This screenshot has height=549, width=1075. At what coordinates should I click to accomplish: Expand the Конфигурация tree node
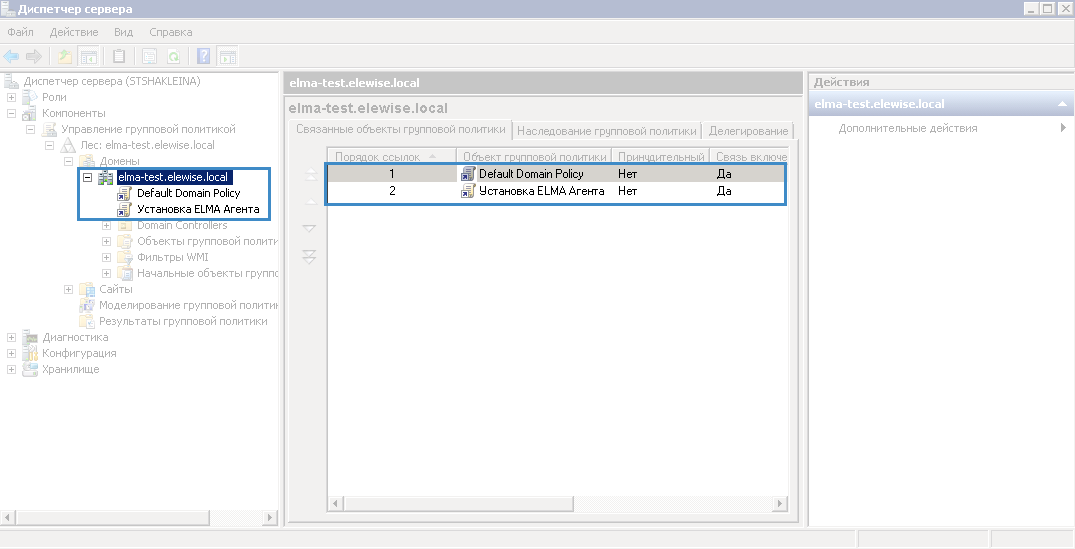(x=11, y=353)
